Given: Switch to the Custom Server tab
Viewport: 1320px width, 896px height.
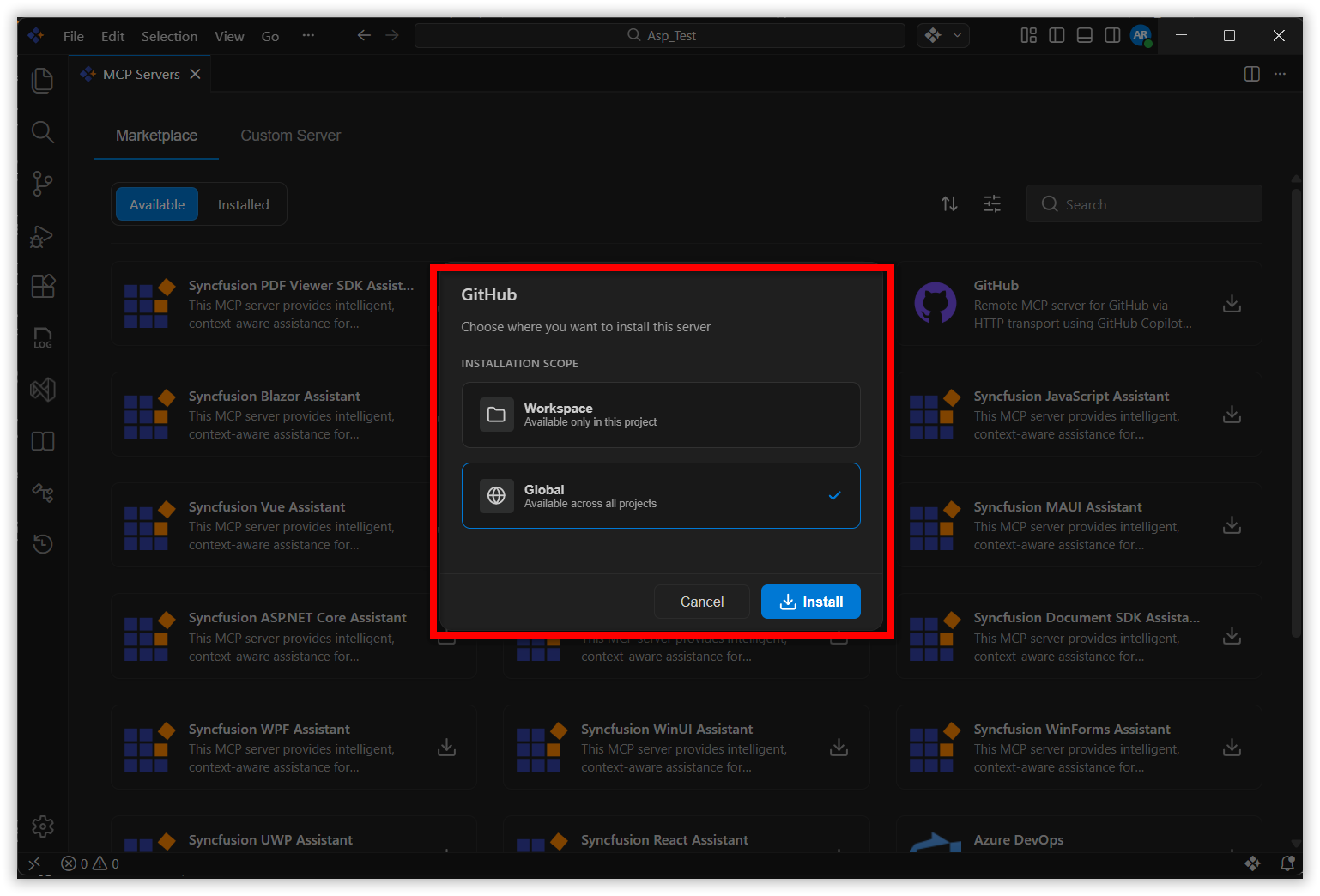Looking at the screenshot, I should 290,136.
